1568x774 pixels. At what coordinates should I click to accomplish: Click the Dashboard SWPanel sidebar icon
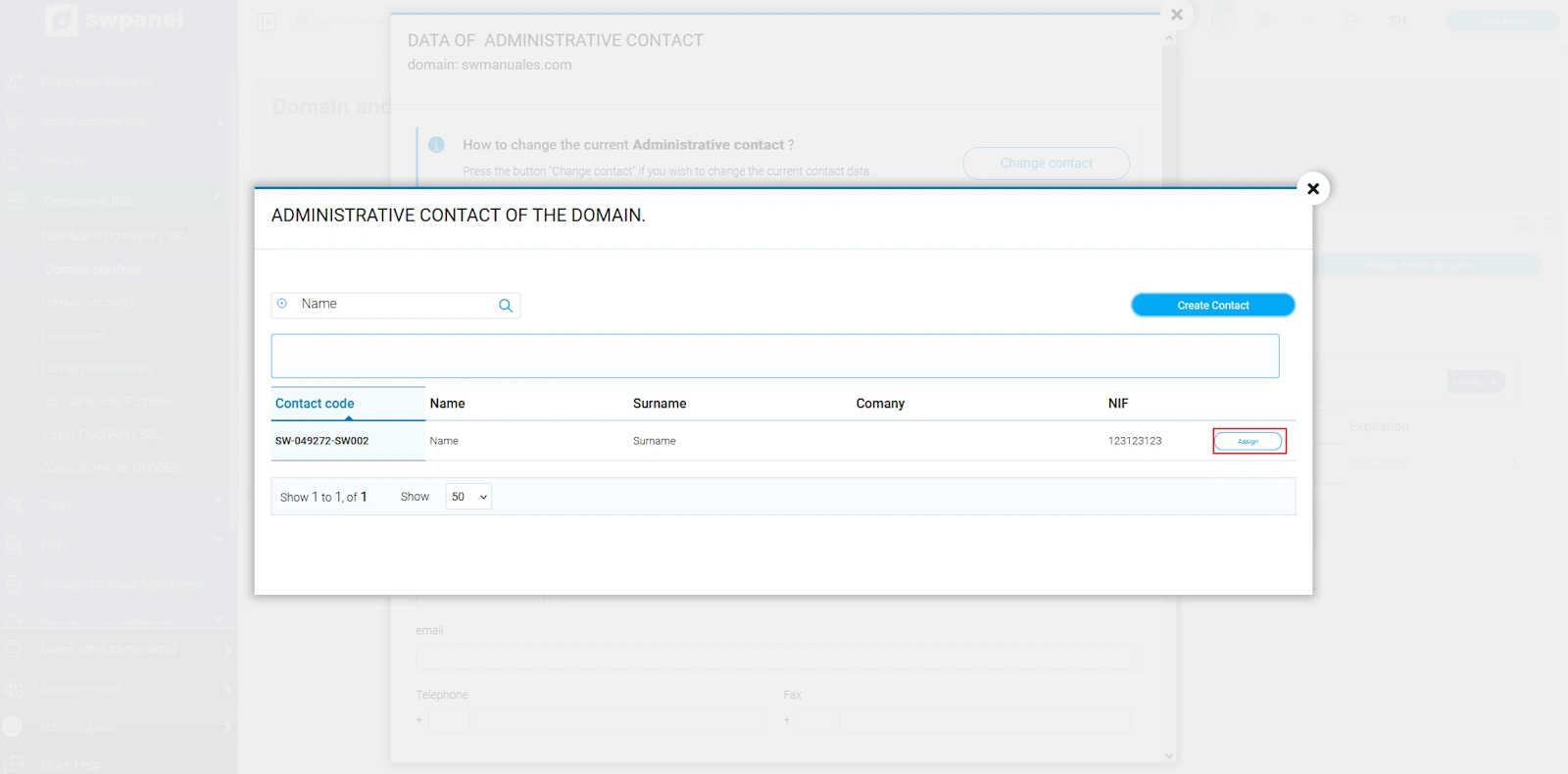tap(14, 81)
